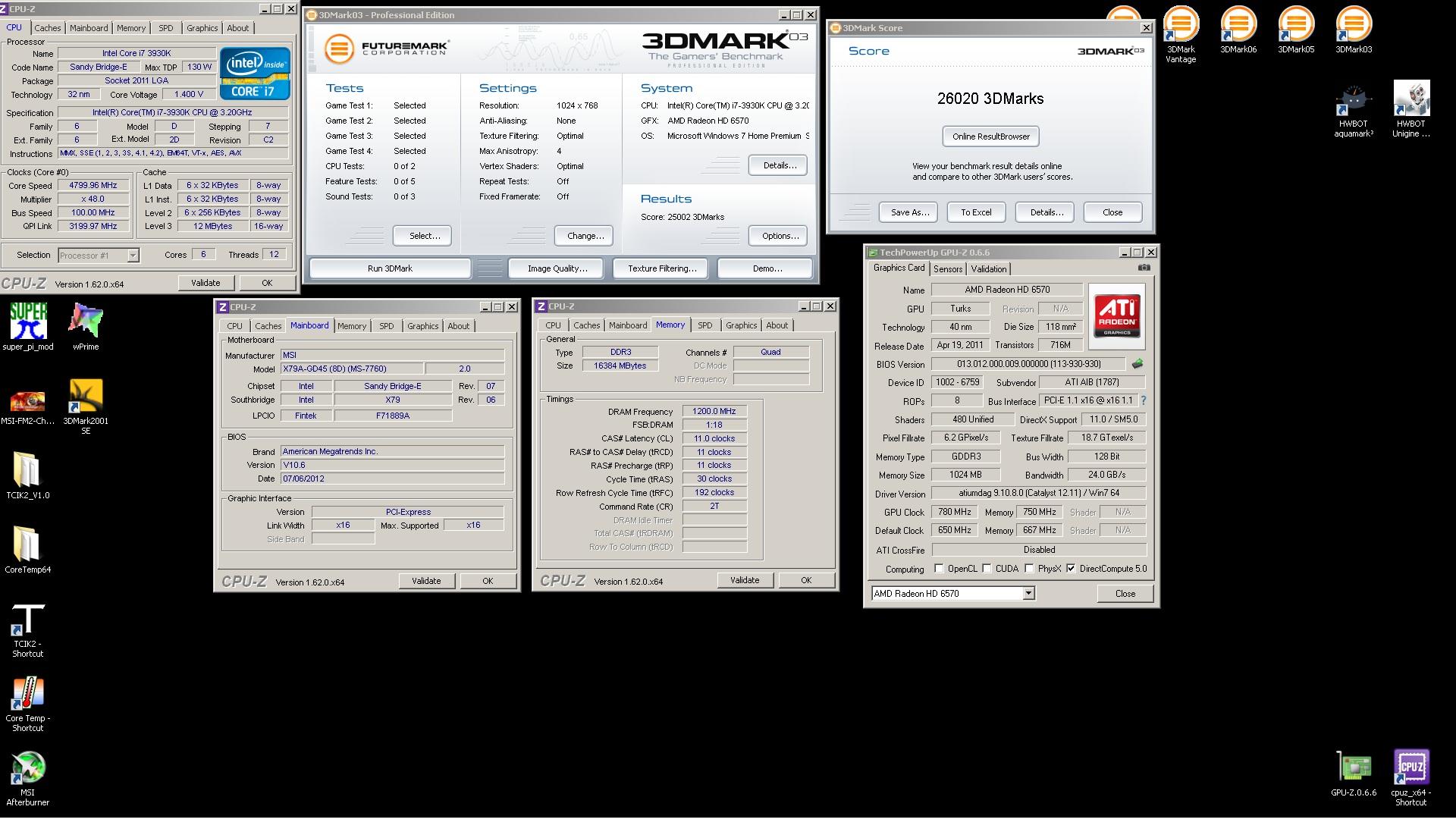Click Run 3DMark button
Screen dimensions: 1456x819
pyautogui.click(x=390, y=268)
